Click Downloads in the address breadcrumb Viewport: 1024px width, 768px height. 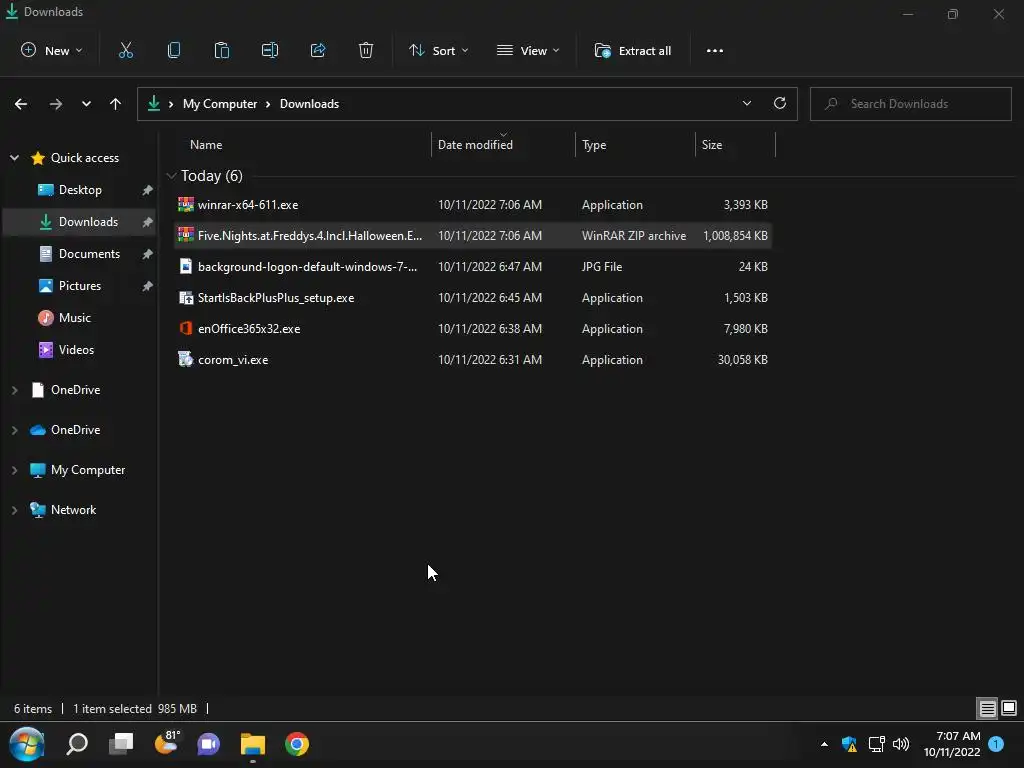(x=310, y=104)
